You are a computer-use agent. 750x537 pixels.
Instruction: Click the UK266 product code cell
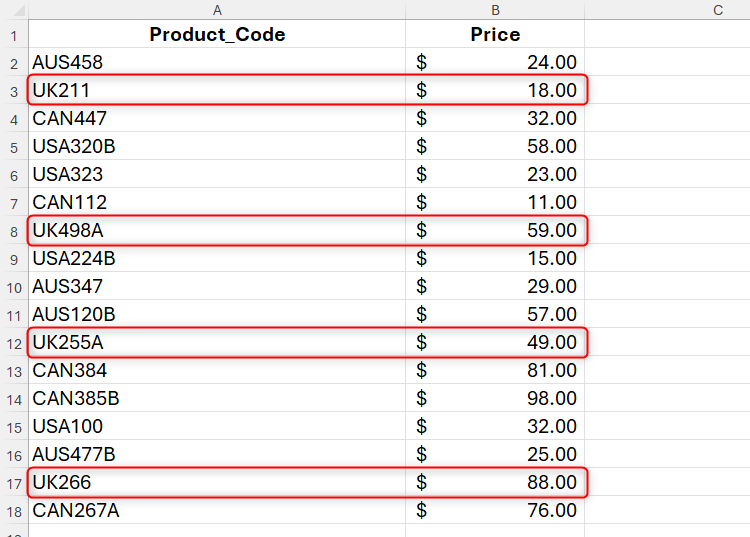click(217, 483)
